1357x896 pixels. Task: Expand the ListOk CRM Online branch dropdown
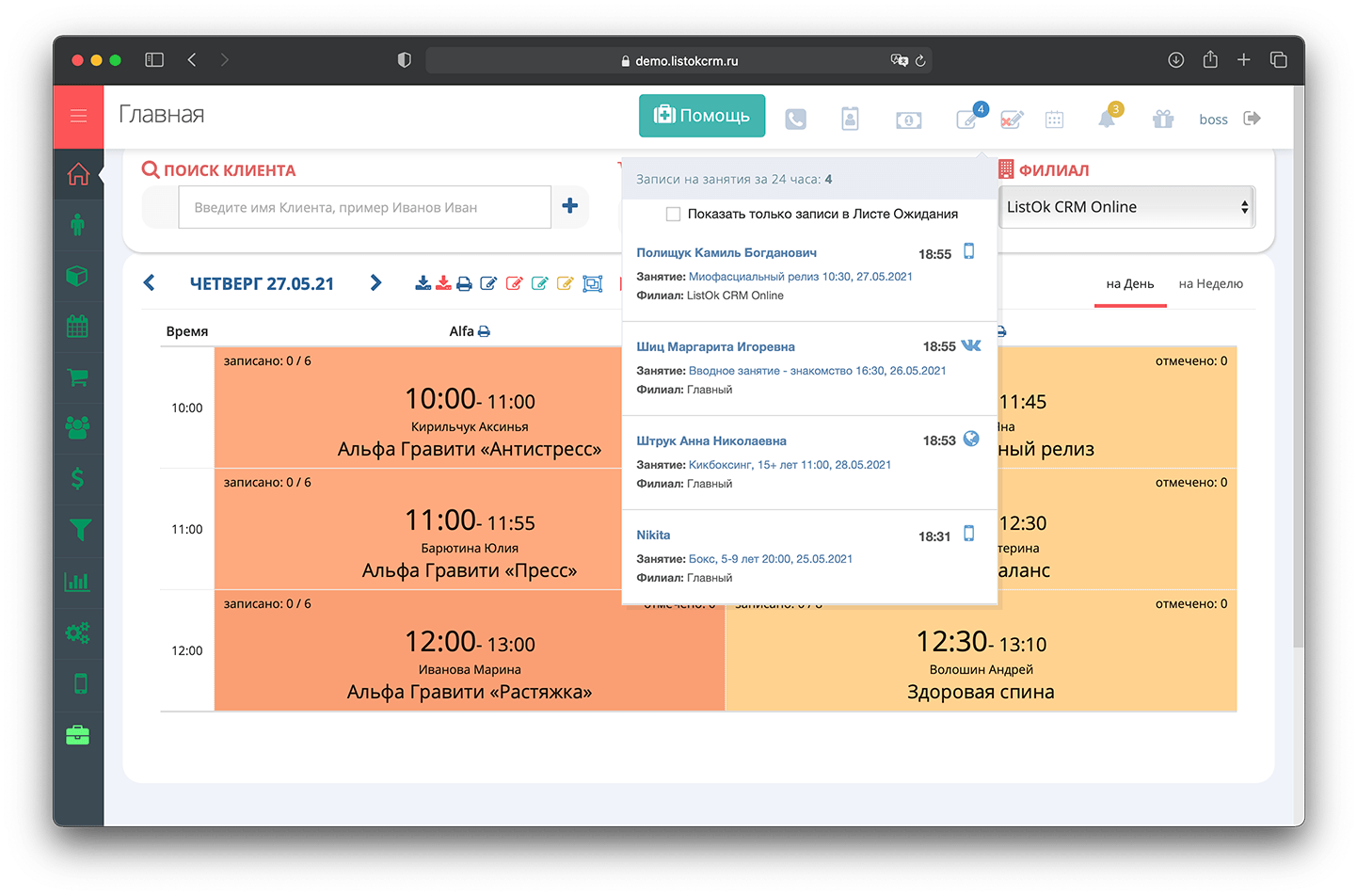click(x=1127, y=207)
